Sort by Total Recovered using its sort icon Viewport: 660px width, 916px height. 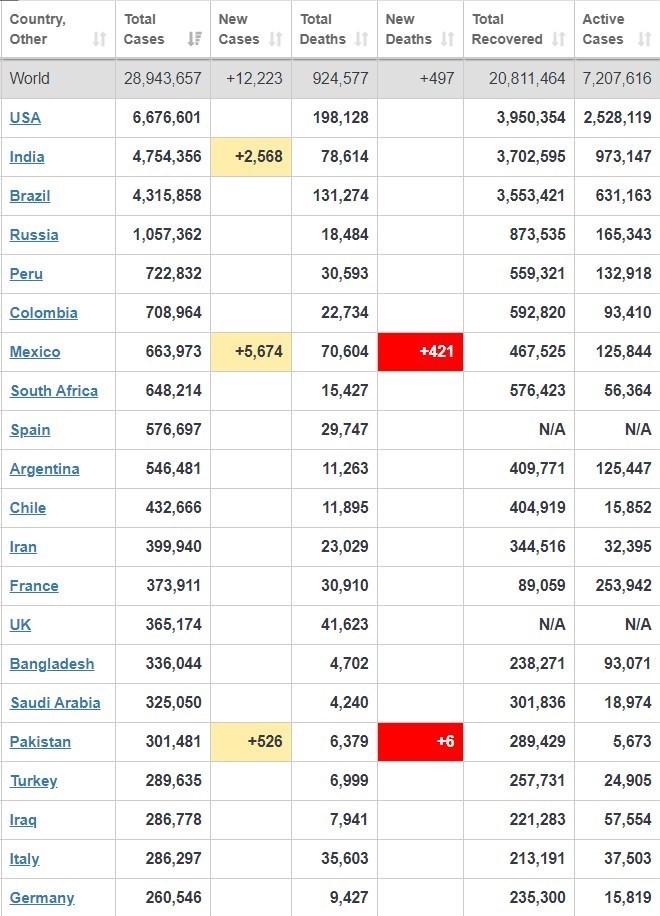coord(558,39)
